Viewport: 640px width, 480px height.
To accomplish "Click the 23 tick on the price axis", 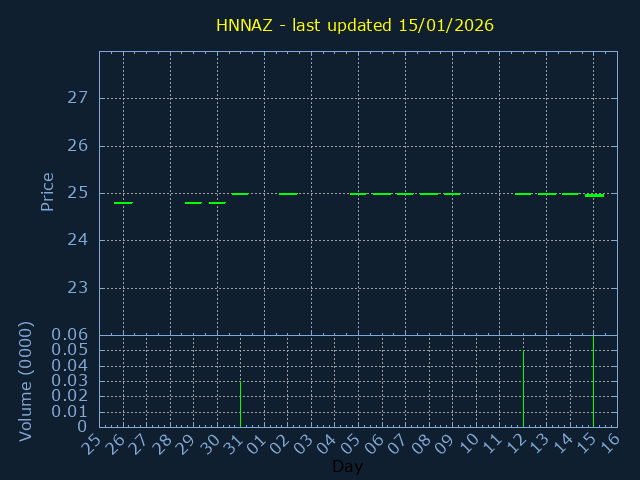I will pyautogui.click(x=78, y=288).
